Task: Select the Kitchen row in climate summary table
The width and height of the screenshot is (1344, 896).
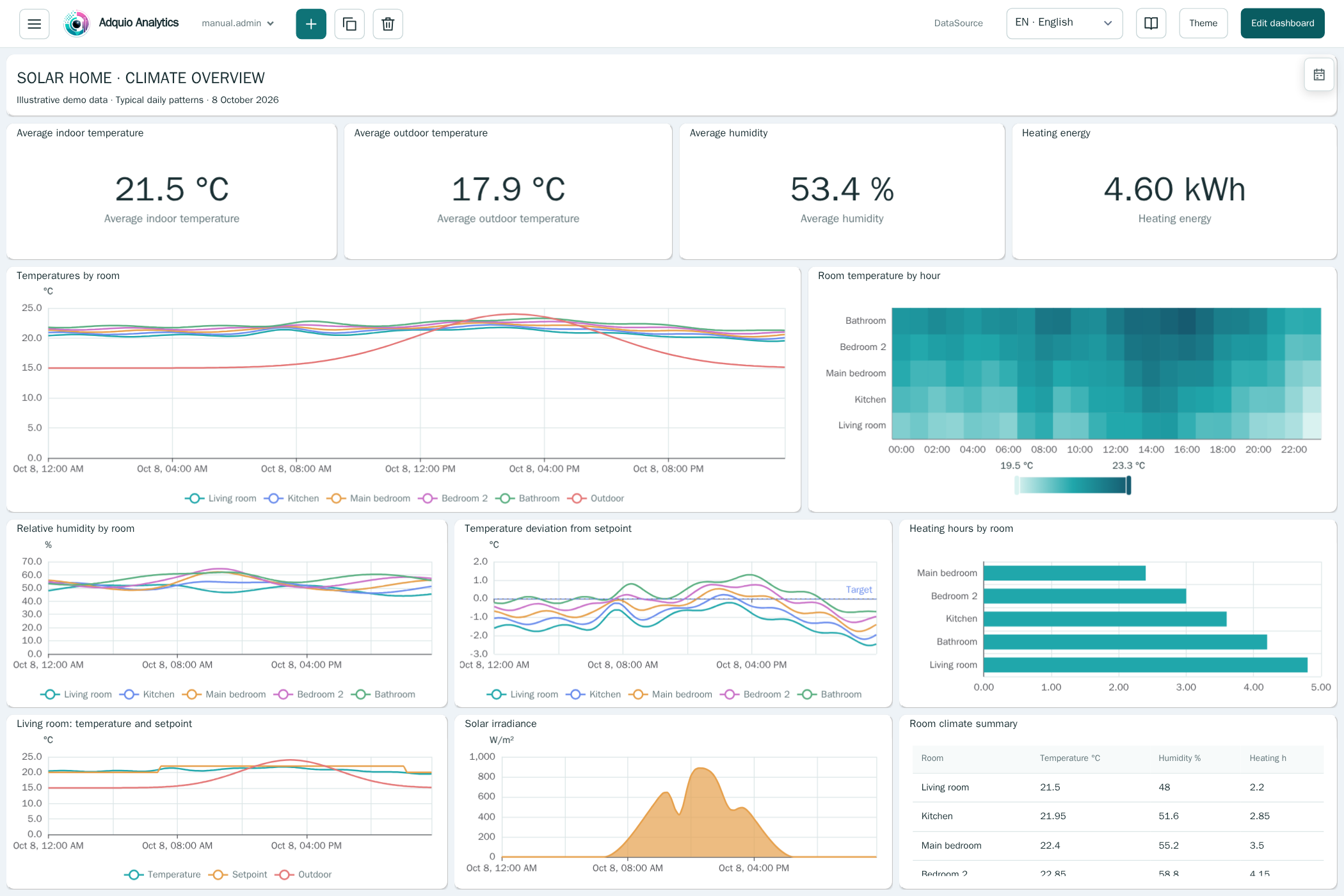Action: [1117, 817]
